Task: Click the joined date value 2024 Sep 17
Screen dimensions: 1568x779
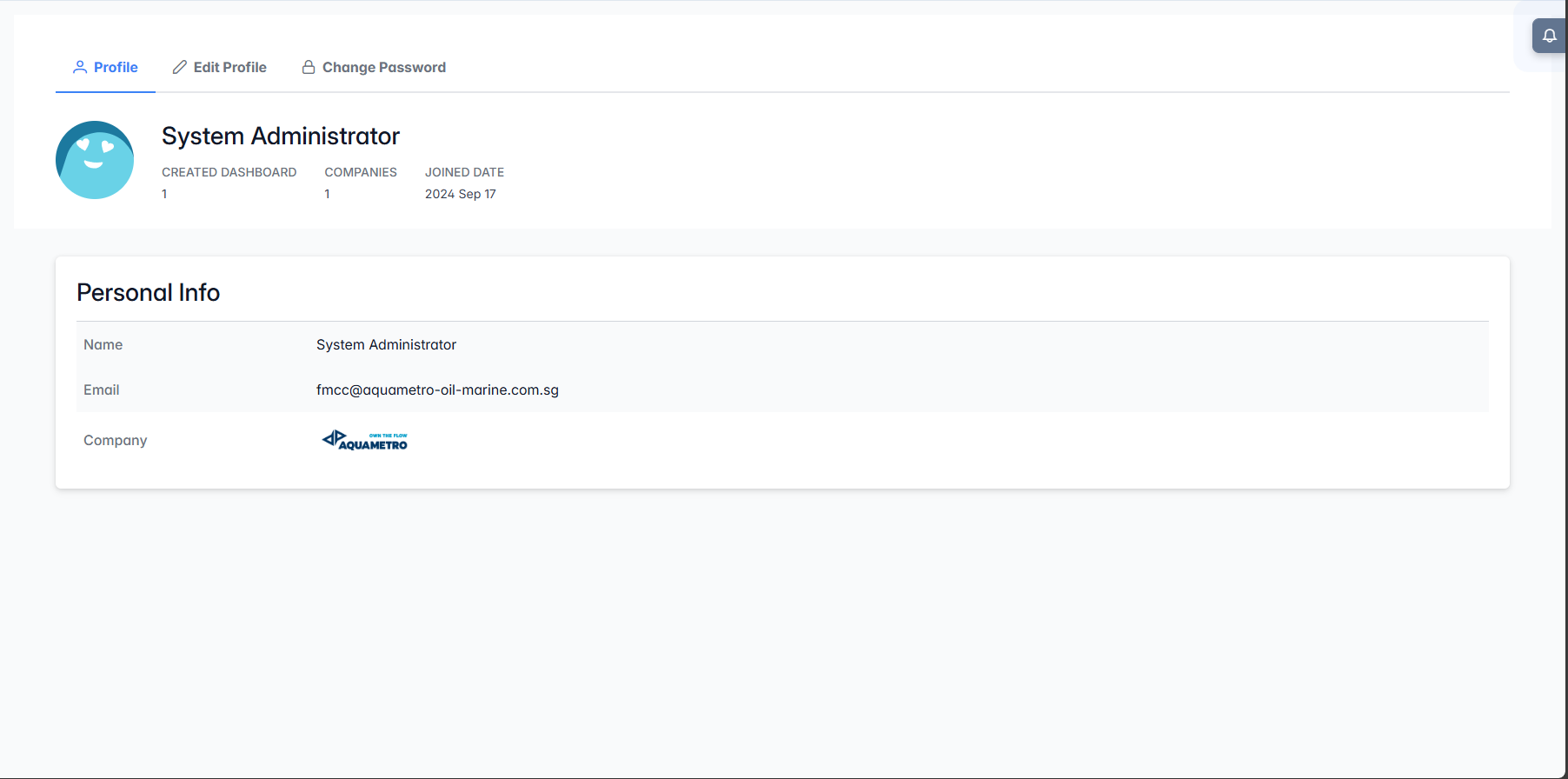Action: [460, 194]
